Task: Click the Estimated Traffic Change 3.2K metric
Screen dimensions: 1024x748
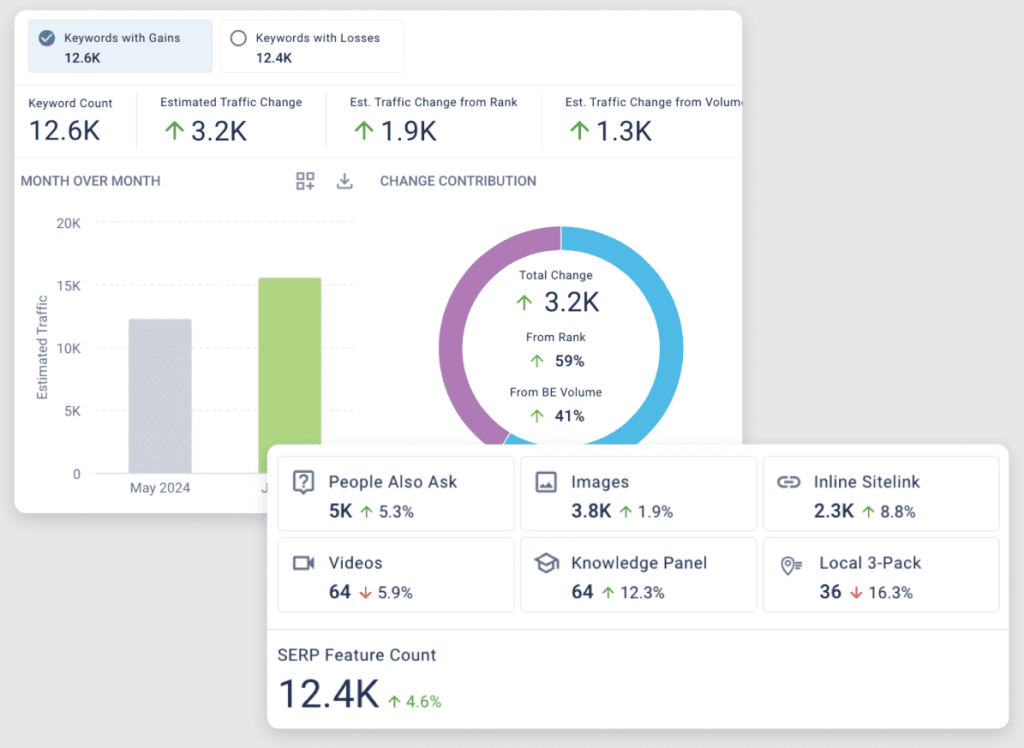Action: pos(204,131)
